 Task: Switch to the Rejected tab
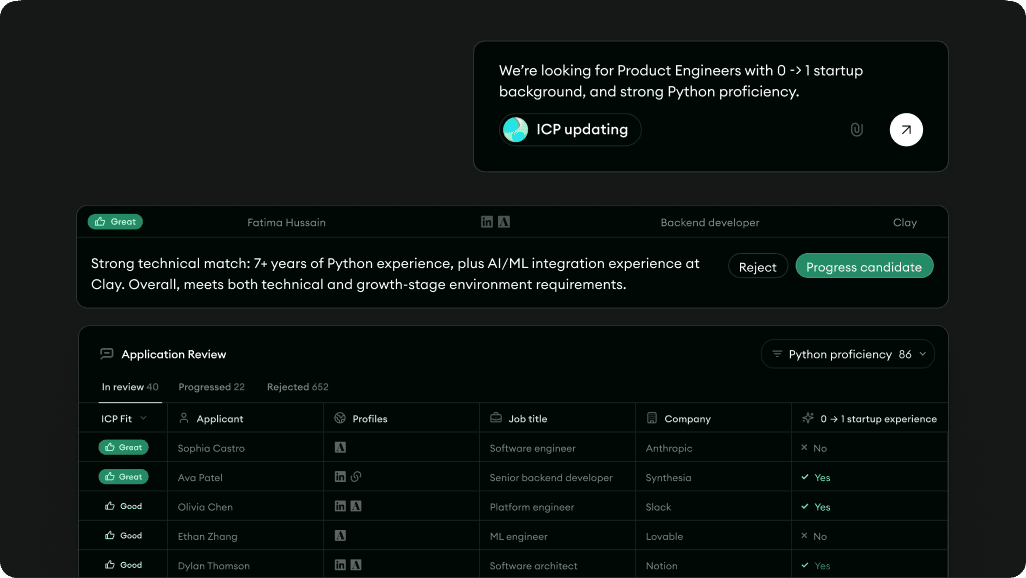pyautogui.click(x=297, y=387)
